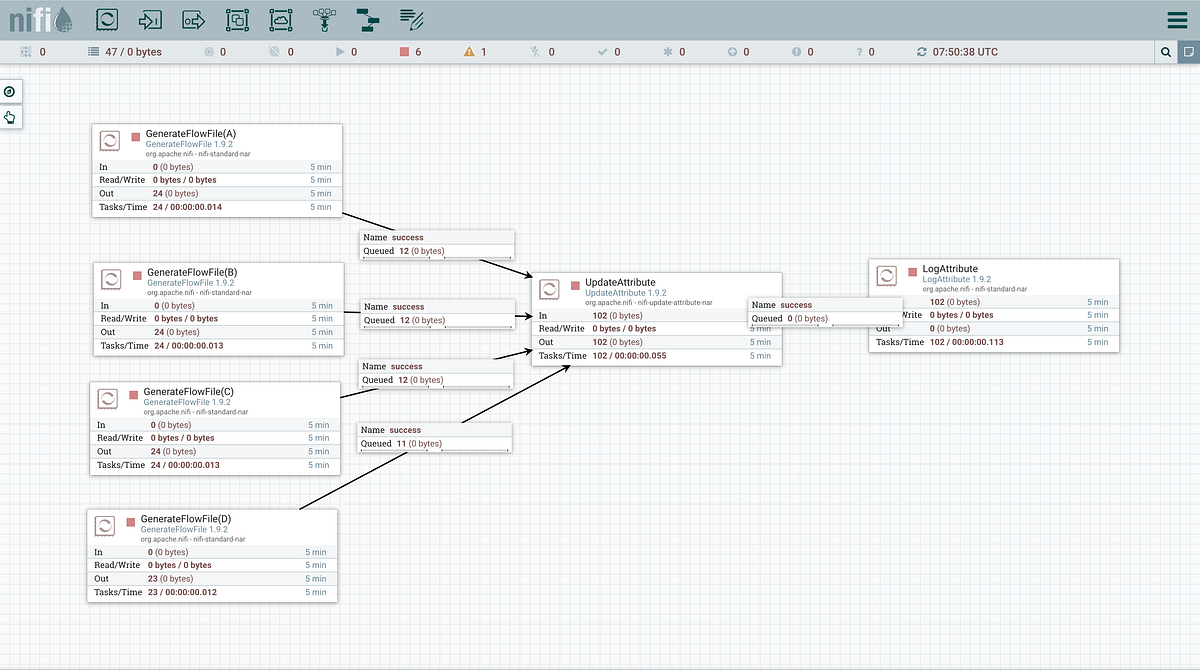
Task: Open the search magnifier icon
Action: click(x=1166, y=52)
